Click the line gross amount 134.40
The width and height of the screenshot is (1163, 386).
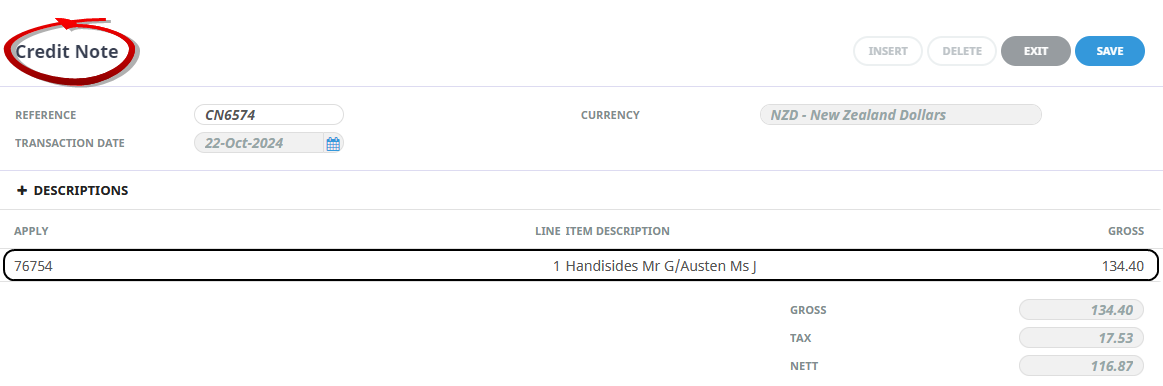pyautogui.click(x=1123, y=266)
